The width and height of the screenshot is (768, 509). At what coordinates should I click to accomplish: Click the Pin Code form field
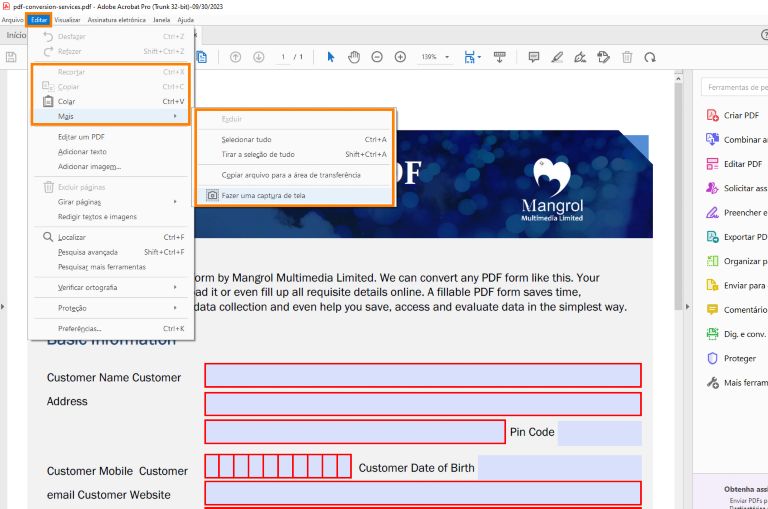[600, 433]
